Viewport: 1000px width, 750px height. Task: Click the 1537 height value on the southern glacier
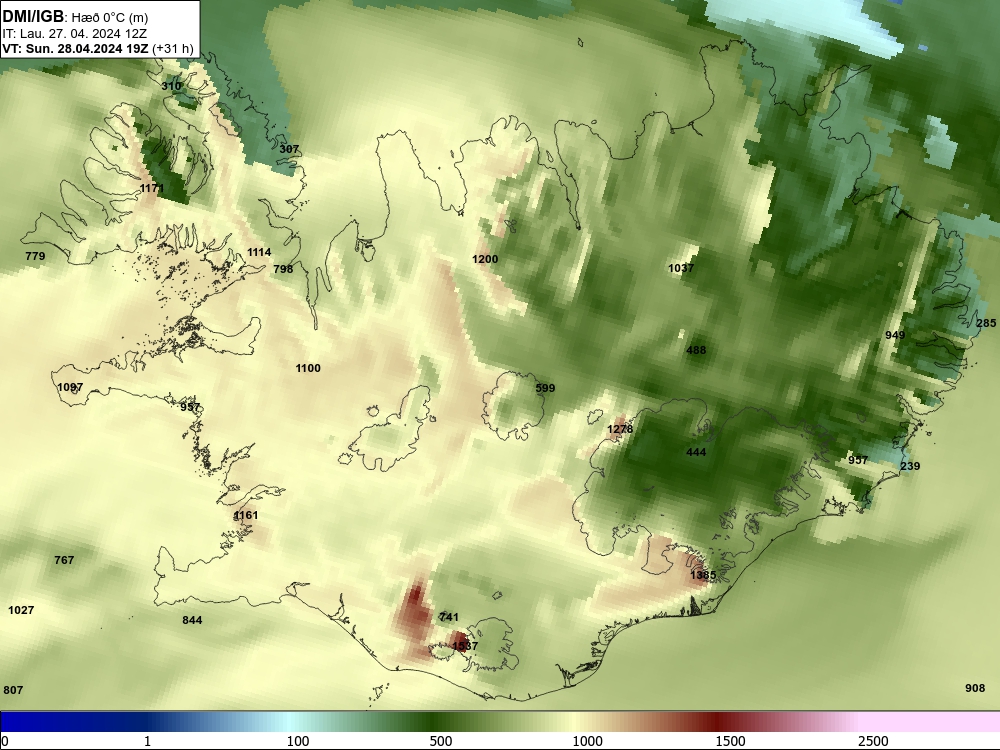click(x=465, y=646)
